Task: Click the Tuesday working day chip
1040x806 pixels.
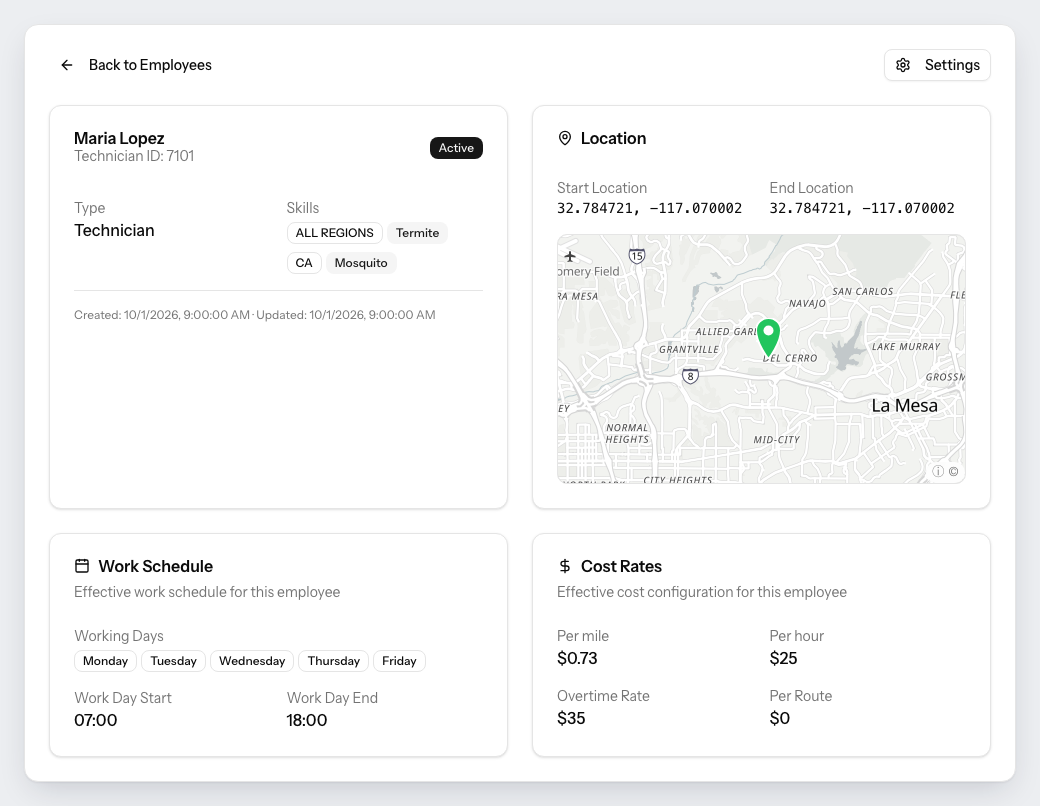Action: (174, 661)
